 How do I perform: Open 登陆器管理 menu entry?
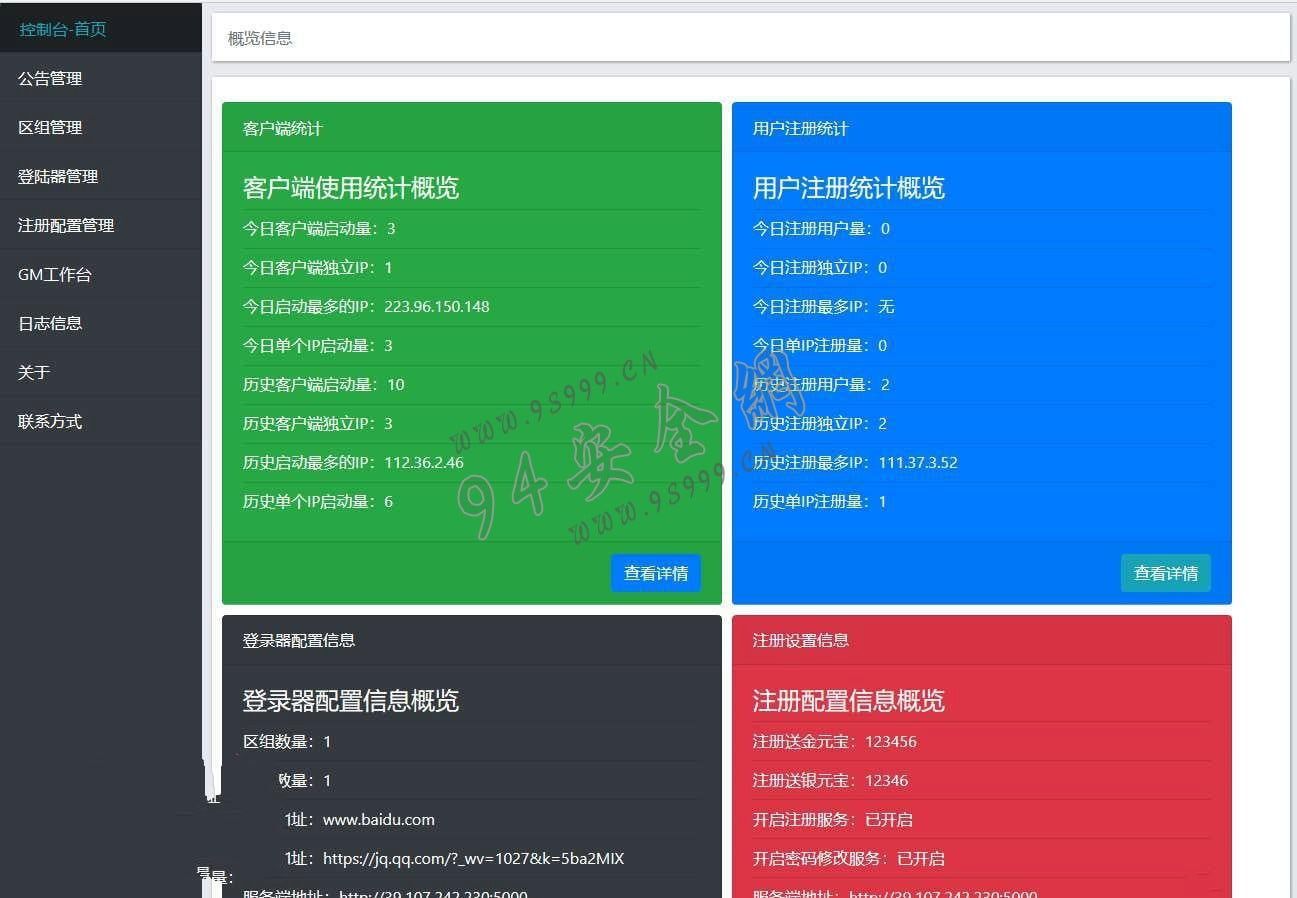pos(58,176)
